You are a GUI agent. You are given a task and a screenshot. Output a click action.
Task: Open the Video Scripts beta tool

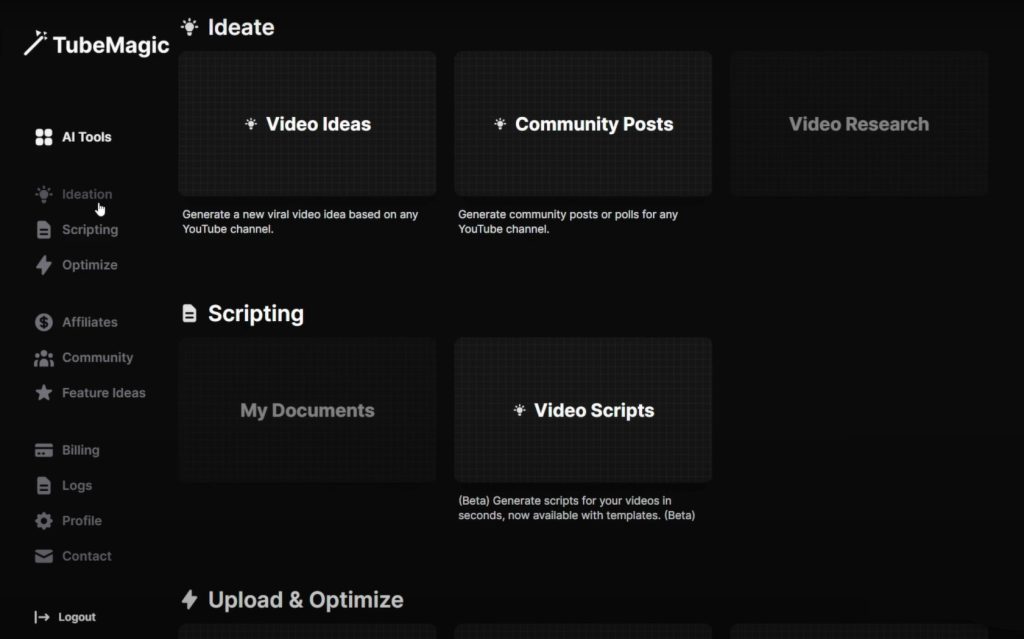pyautogui.click(x=583, y=410)
